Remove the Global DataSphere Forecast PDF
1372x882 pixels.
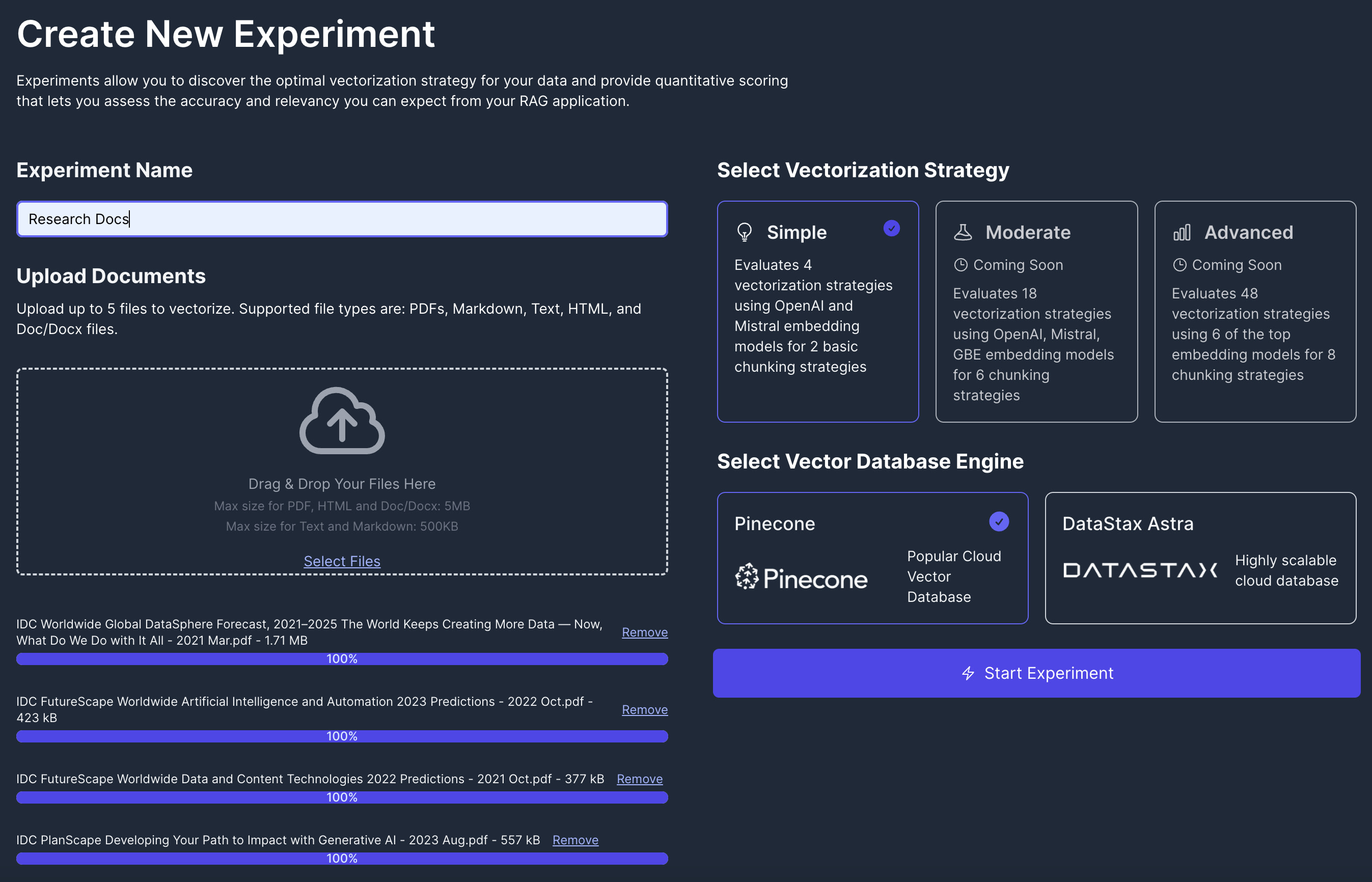[x=644, y=632]
